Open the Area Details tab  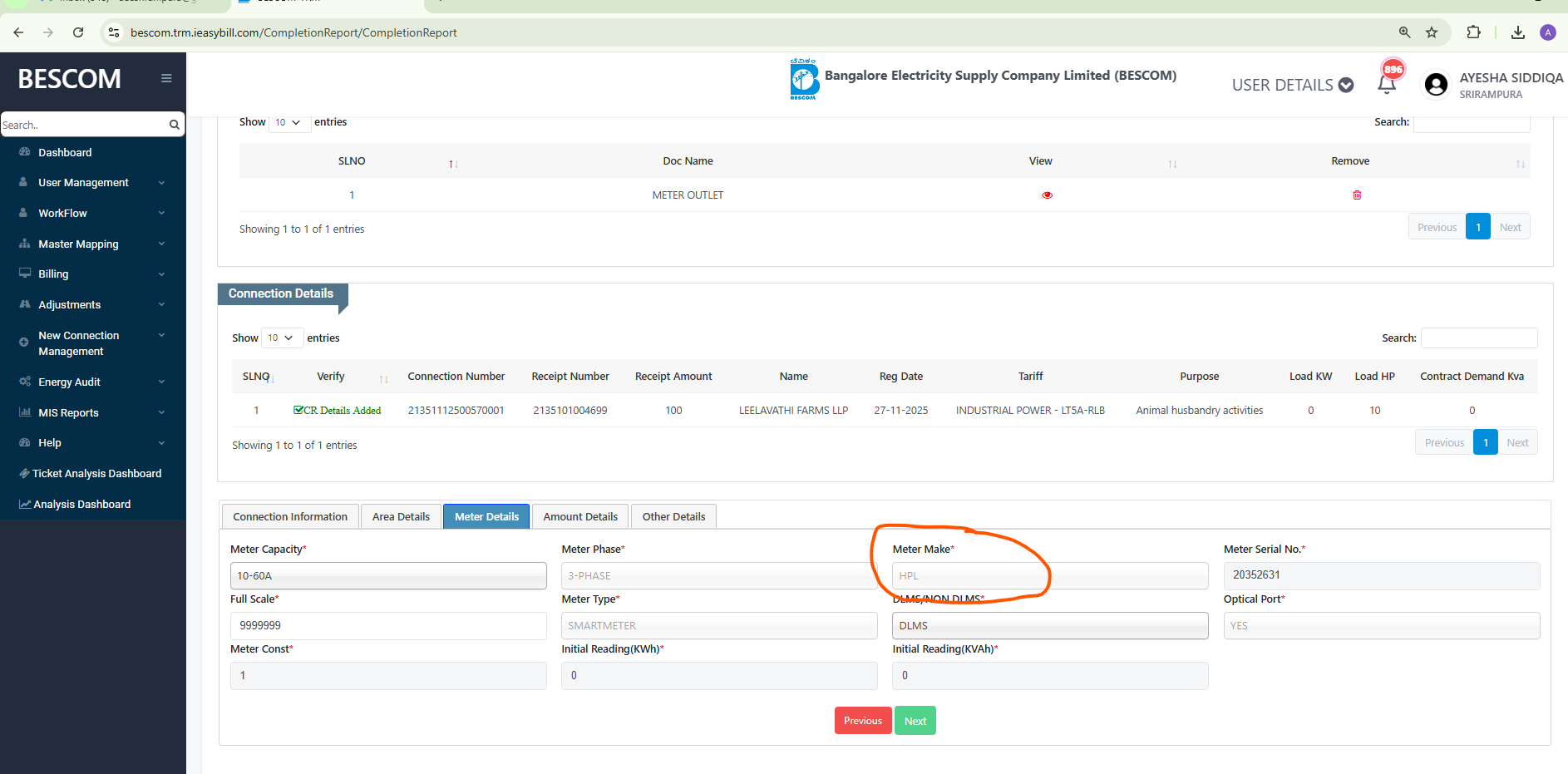tap(401, 516)
